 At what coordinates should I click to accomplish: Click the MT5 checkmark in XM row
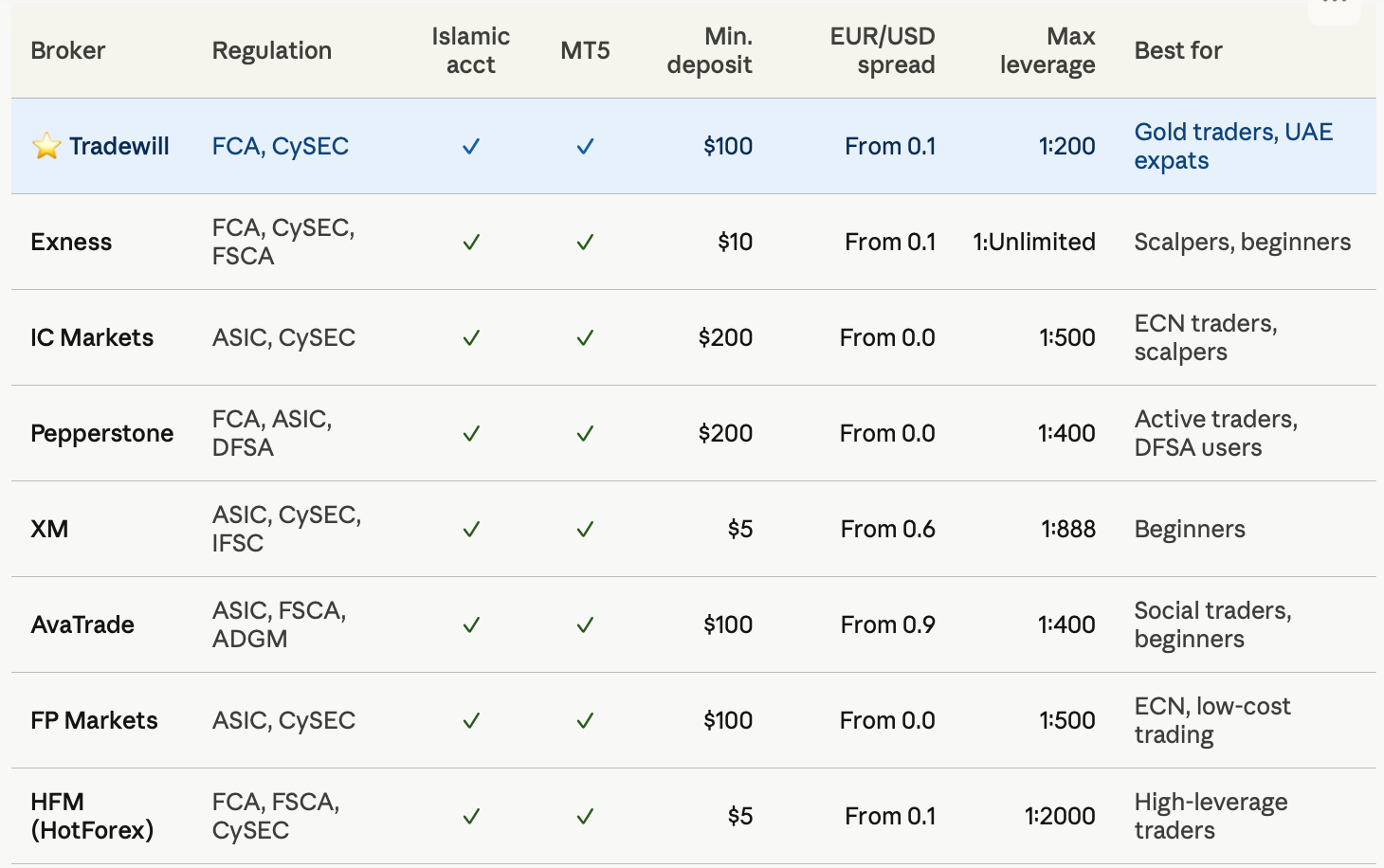pyautogui.click(x=585, y=529)
